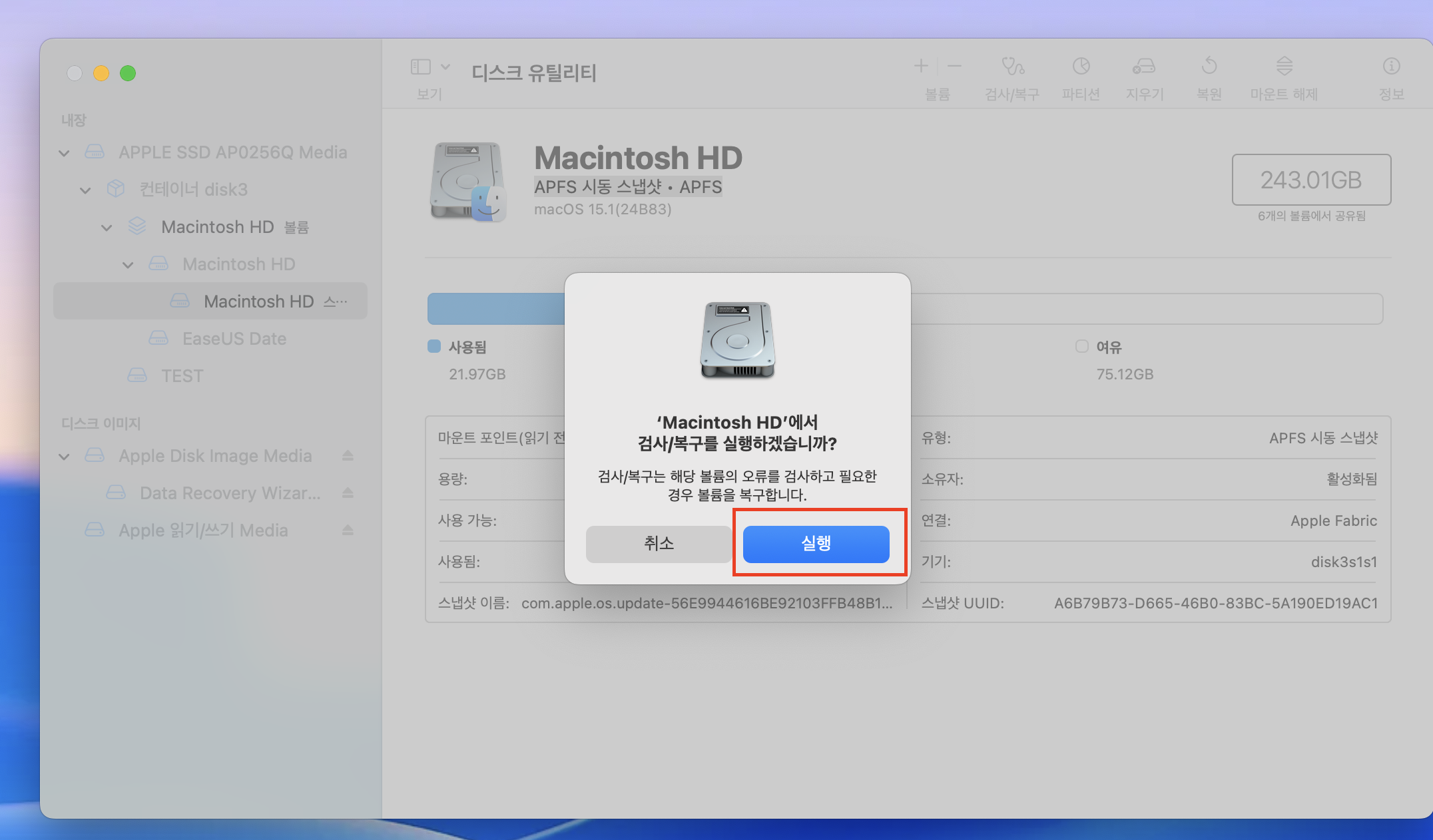The width and height of the screenshot is (1433, 840).
Task: Click the macOS 15.1(24B83) version text
Action: pos(603,209)
